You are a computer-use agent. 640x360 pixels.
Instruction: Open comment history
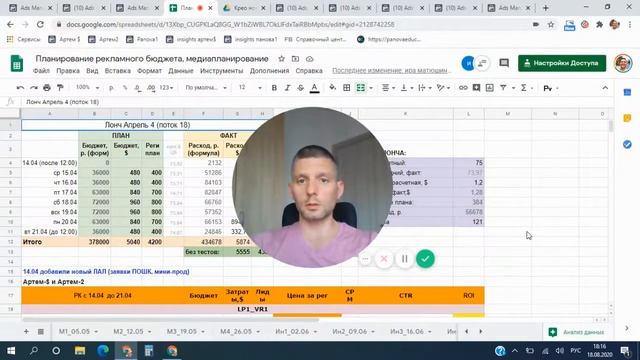pos(504,63)
